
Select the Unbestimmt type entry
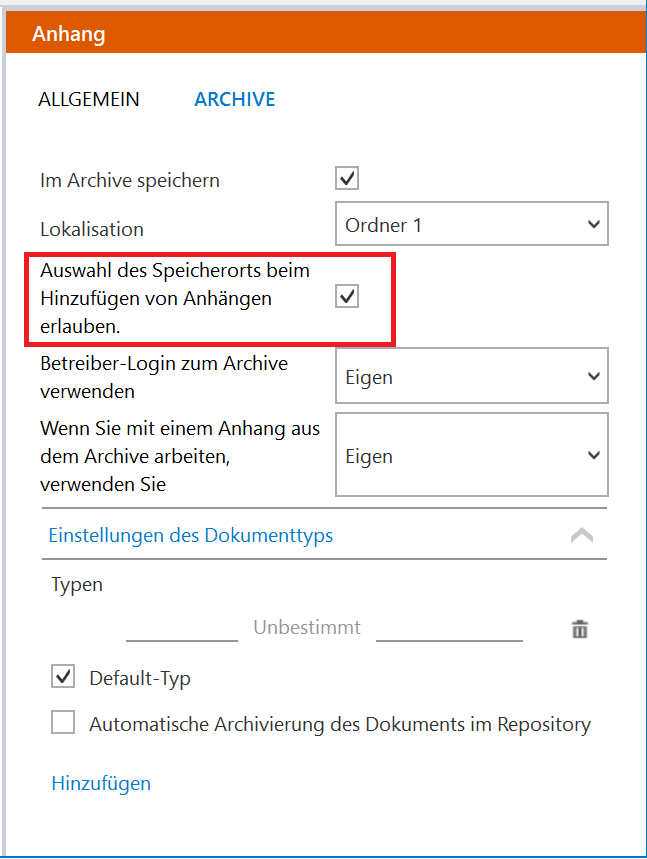coord(307,627)
